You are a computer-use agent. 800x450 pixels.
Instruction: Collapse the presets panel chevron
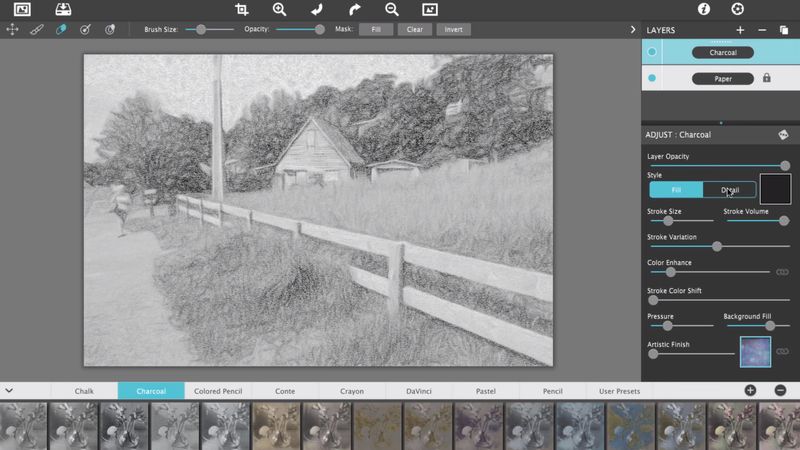(x=9, y=391)
